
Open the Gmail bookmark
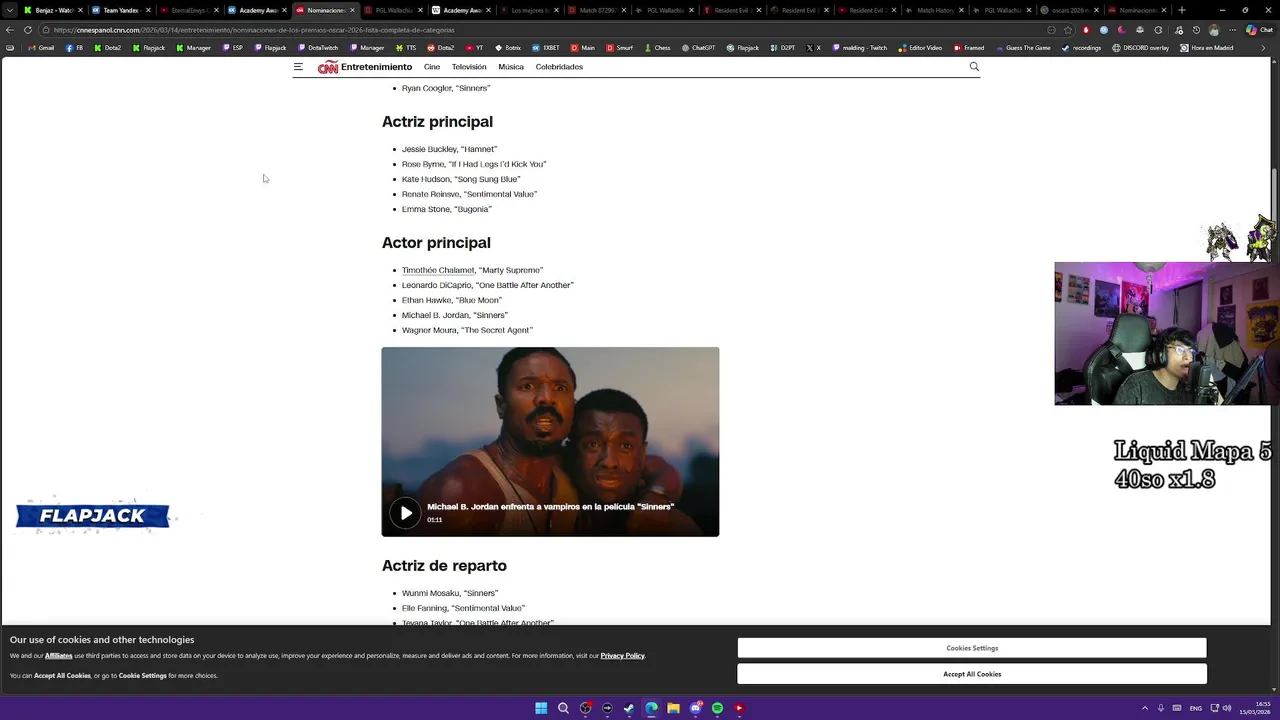tap(41, 48)
